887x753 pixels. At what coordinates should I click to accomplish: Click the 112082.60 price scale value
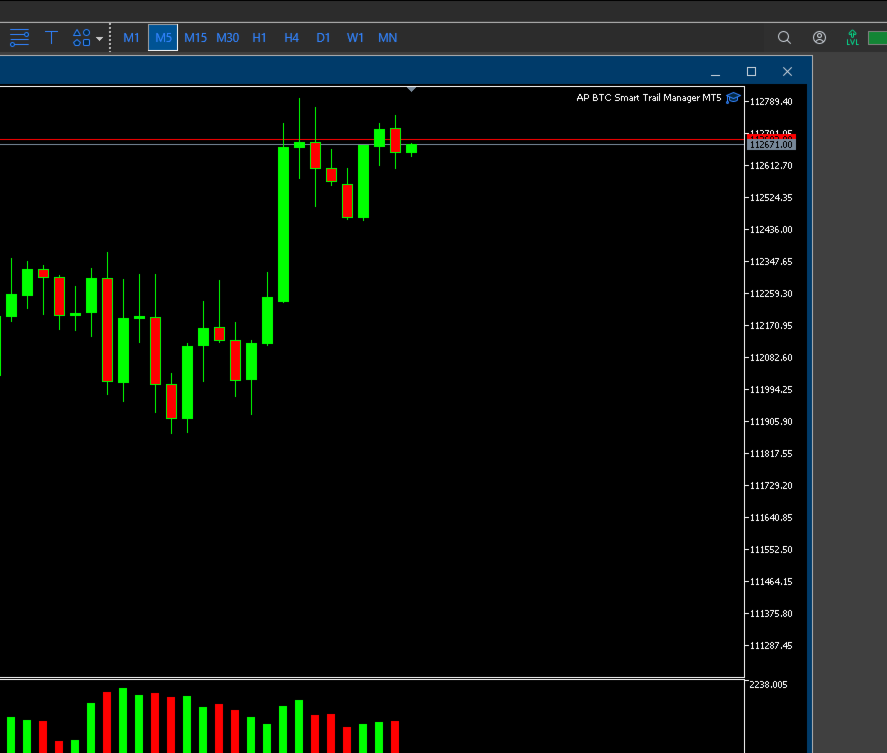771,358
